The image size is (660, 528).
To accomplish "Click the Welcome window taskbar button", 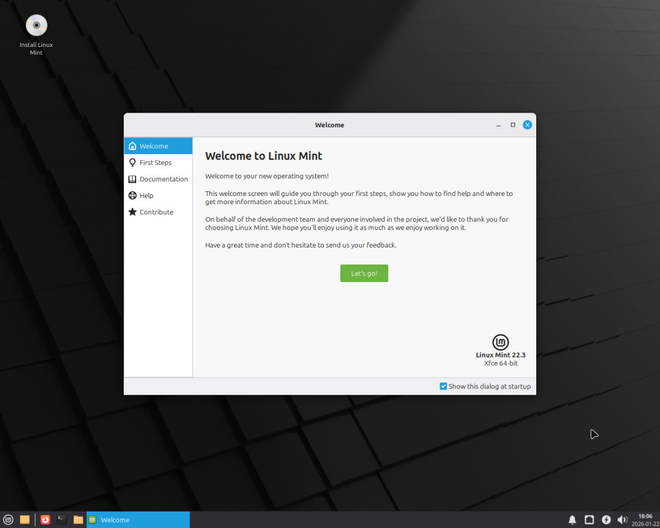I will point(138,520).
